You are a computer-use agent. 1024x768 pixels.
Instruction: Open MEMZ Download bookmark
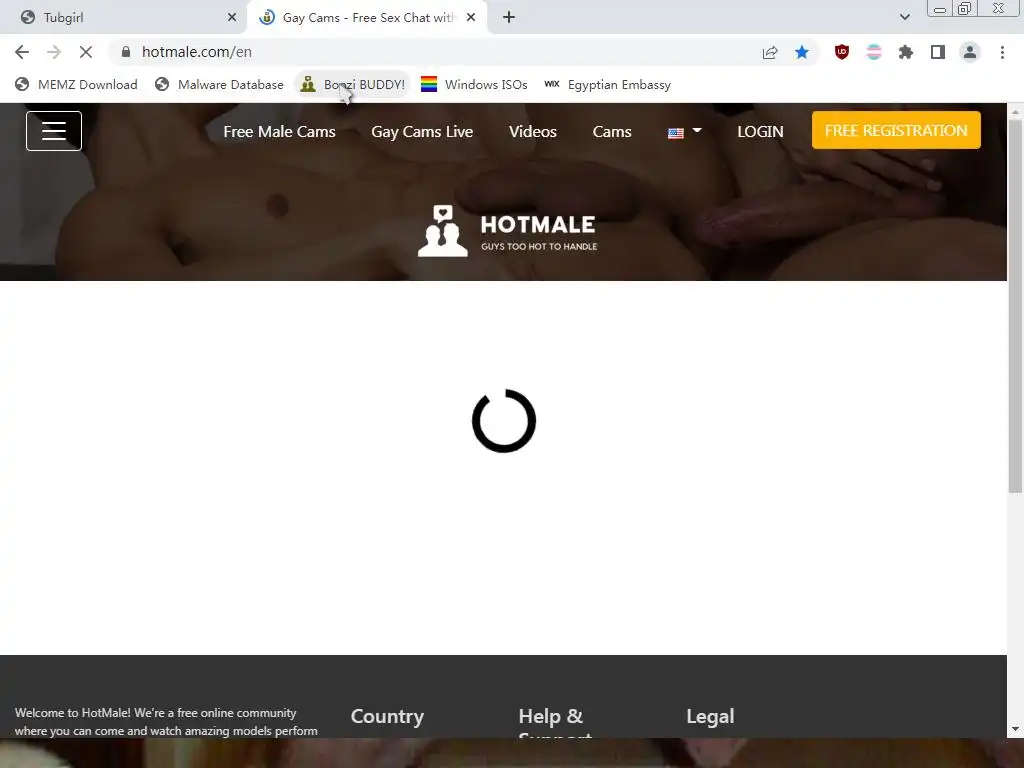pyautogui.click(x=76, y=85)
